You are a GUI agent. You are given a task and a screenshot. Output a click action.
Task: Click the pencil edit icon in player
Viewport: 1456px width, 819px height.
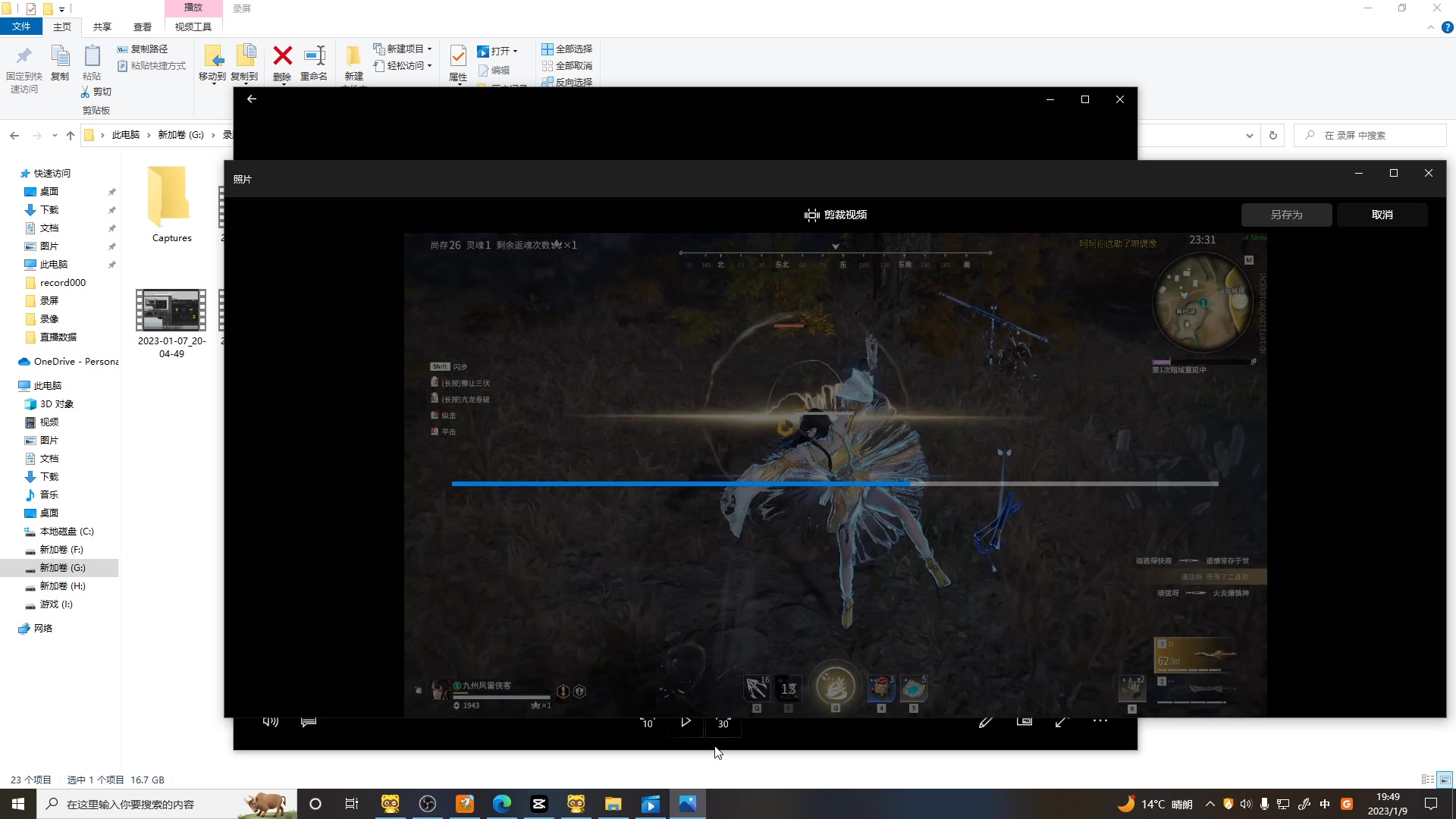pyautogui.click(x=986, y=722)
